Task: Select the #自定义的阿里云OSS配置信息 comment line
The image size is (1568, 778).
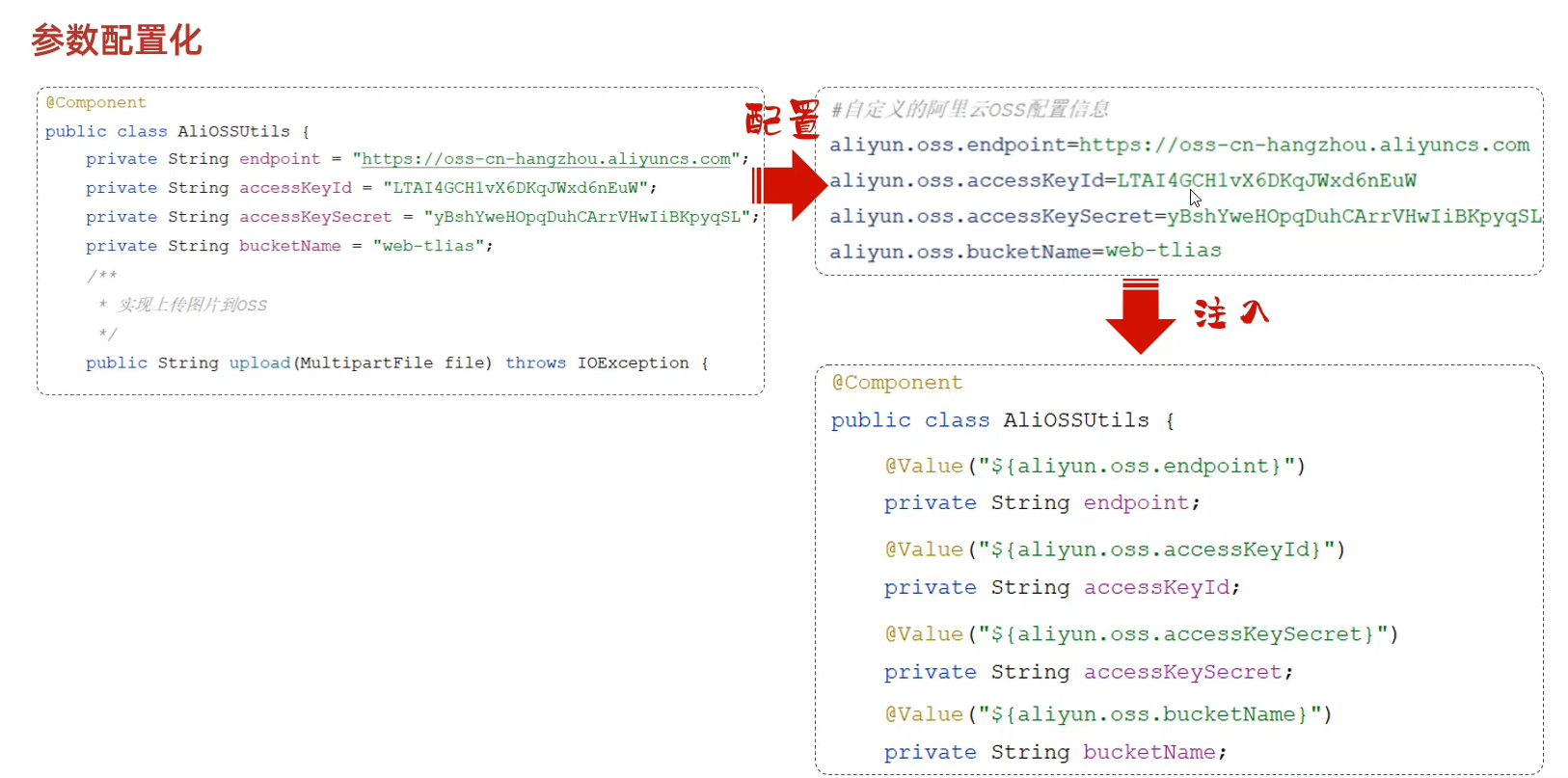Action: [x=969, y=109]
